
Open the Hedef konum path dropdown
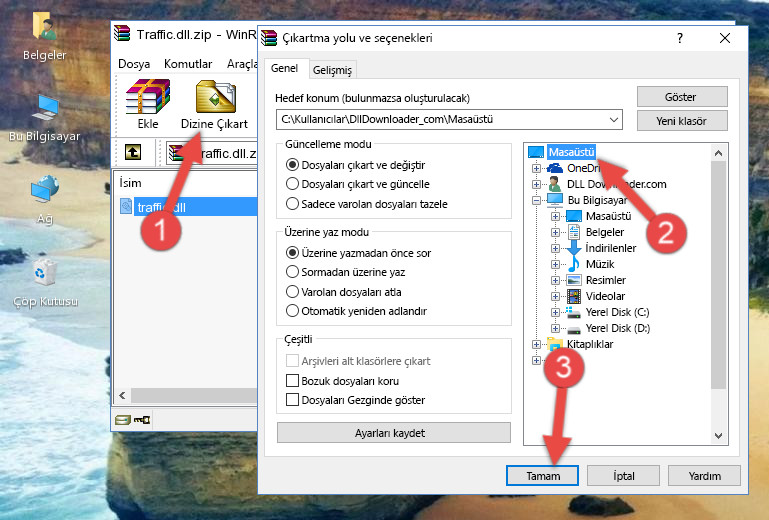[614, 120]
